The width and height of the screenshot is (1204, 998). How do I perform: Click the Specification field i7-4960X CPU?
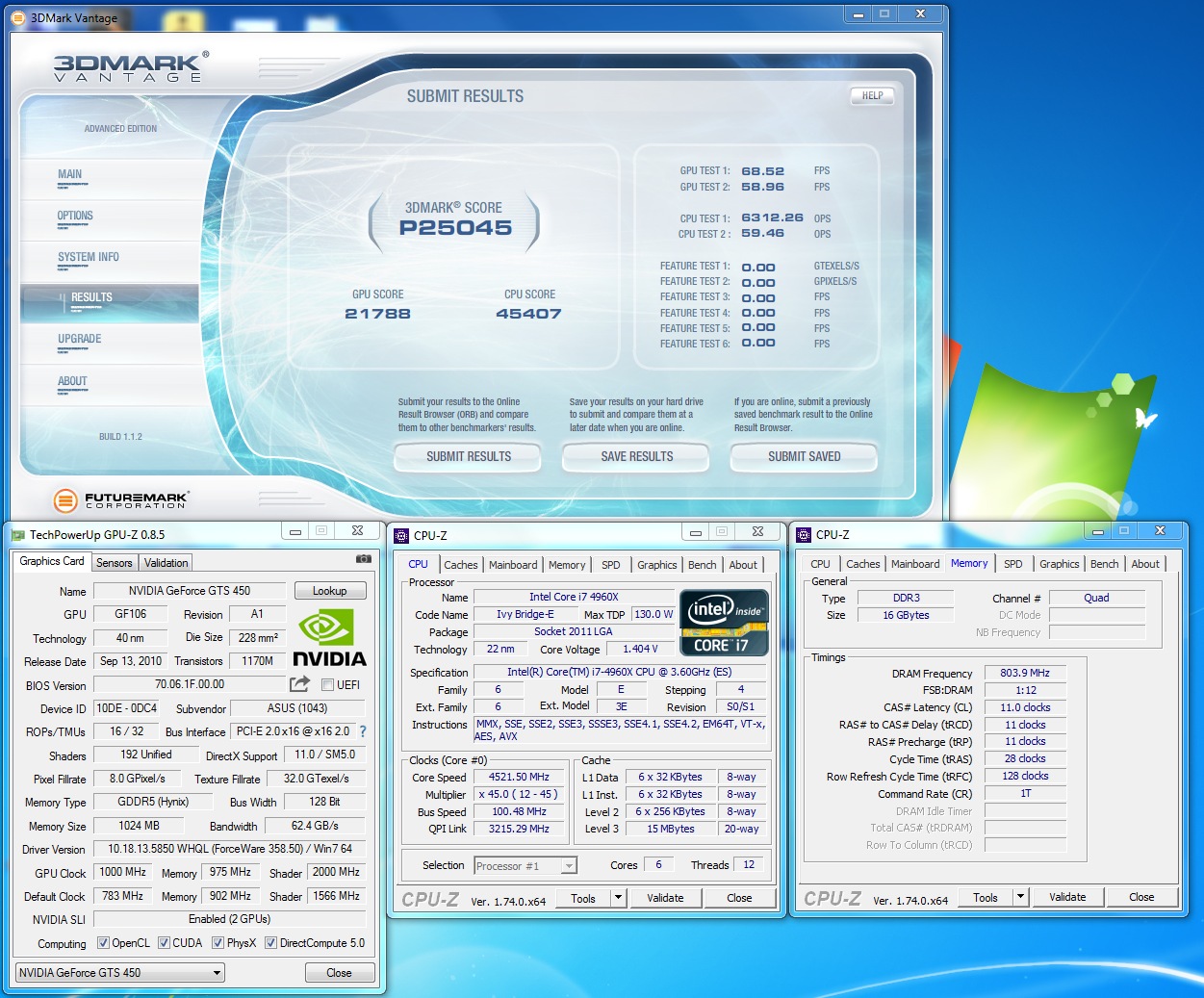(620, 672)
